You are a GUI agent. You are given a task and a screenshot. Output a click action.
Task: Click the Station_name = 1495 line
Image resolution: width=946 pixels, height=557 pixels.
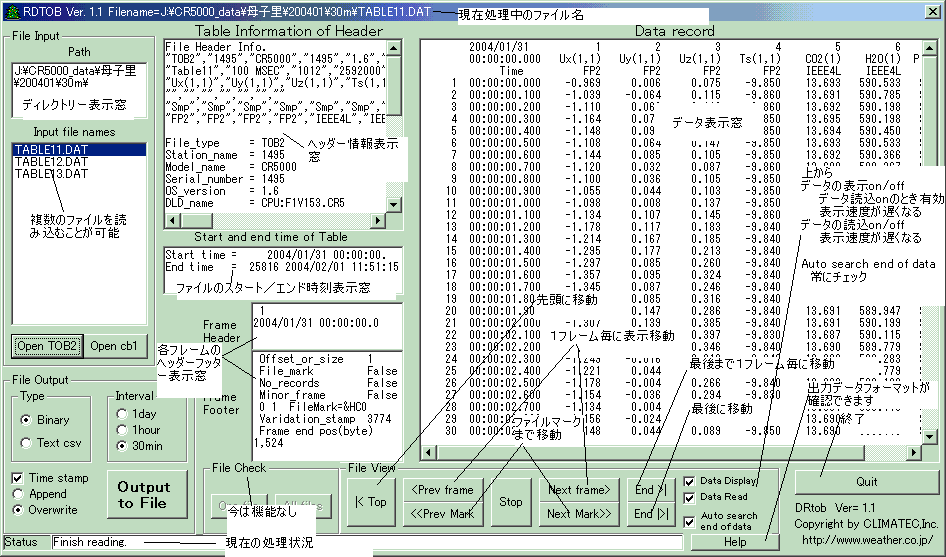pos(225,155)
